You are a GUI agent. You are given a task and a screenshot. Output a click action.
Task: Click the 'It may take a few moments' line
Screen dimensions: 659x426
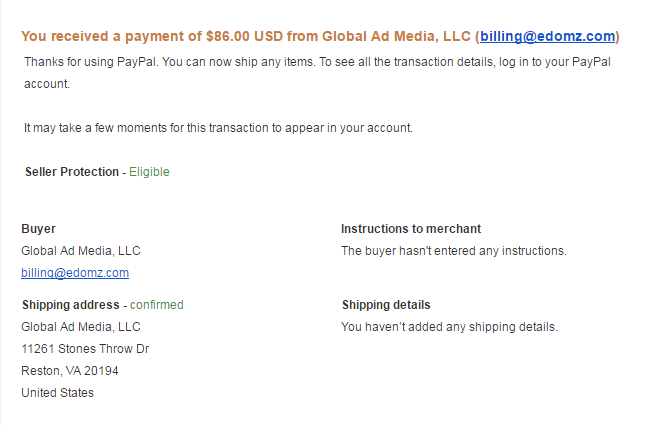[x=218, y=127]
